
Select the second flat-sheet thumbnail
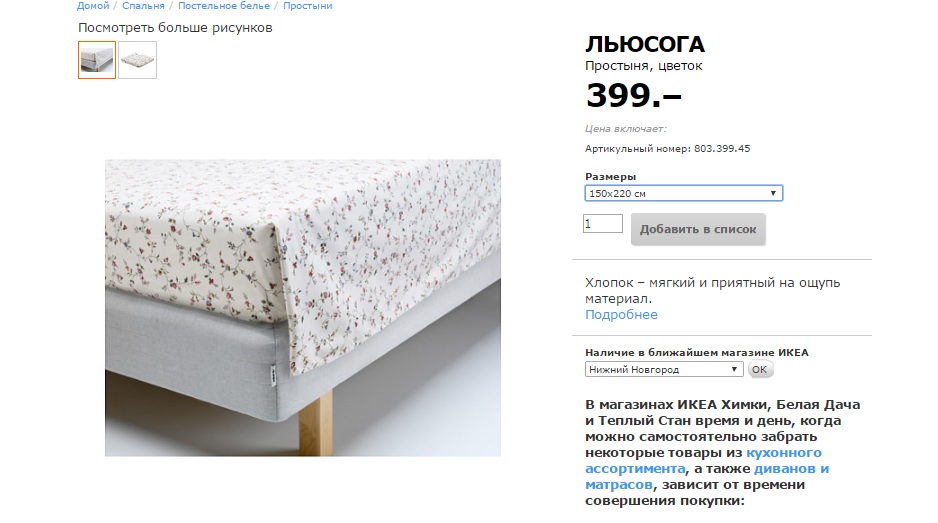tap(138, 60)
